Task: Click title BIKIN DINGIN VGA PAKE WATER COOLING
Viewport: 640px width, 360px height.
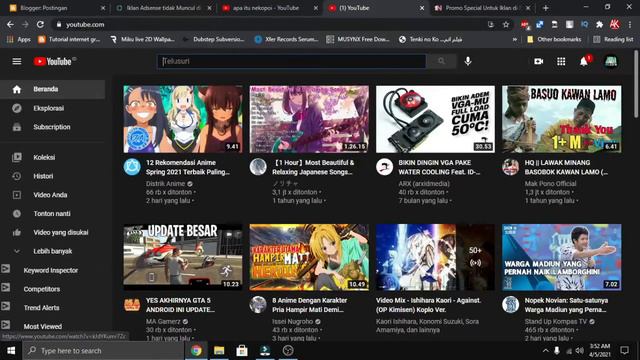Action: tap(439, 167)
